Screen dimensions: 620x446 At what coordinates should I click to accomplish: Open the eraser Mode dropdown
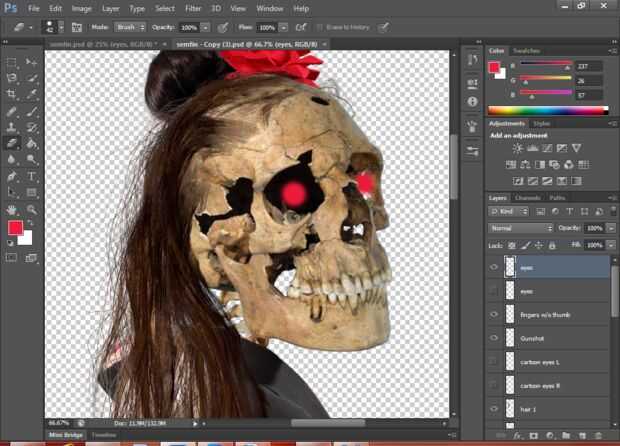coord(130,27)
